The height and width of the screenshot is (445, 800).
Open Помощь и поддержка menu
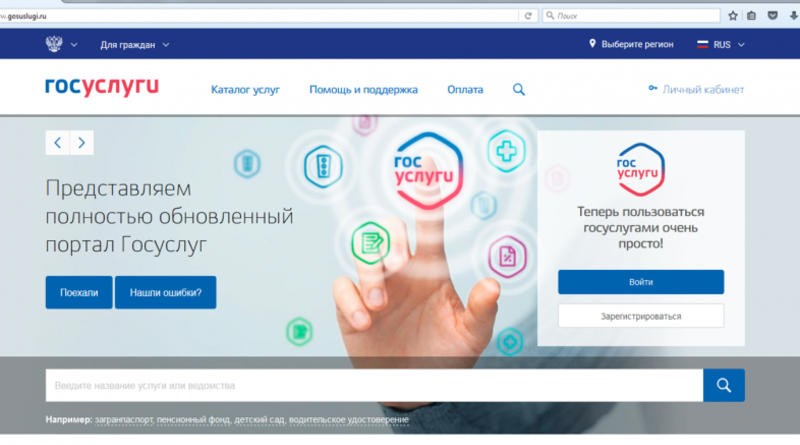[x=363, y=90]
